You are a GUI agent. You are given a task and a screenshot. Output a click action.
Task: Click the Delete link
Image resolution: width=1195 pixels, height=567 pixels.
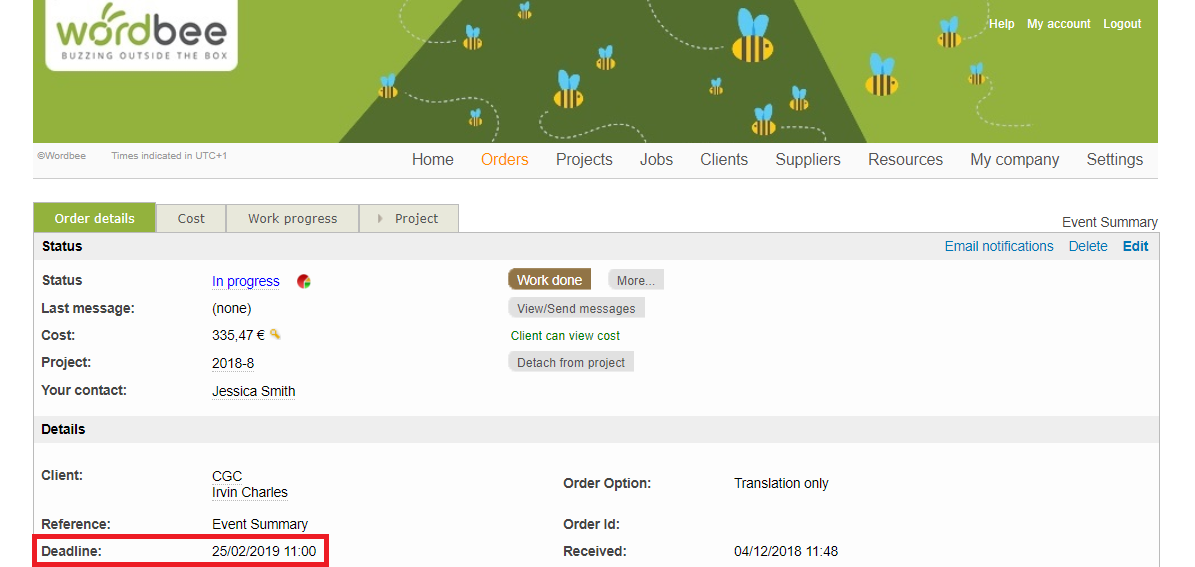click(x=1087, y=246)
